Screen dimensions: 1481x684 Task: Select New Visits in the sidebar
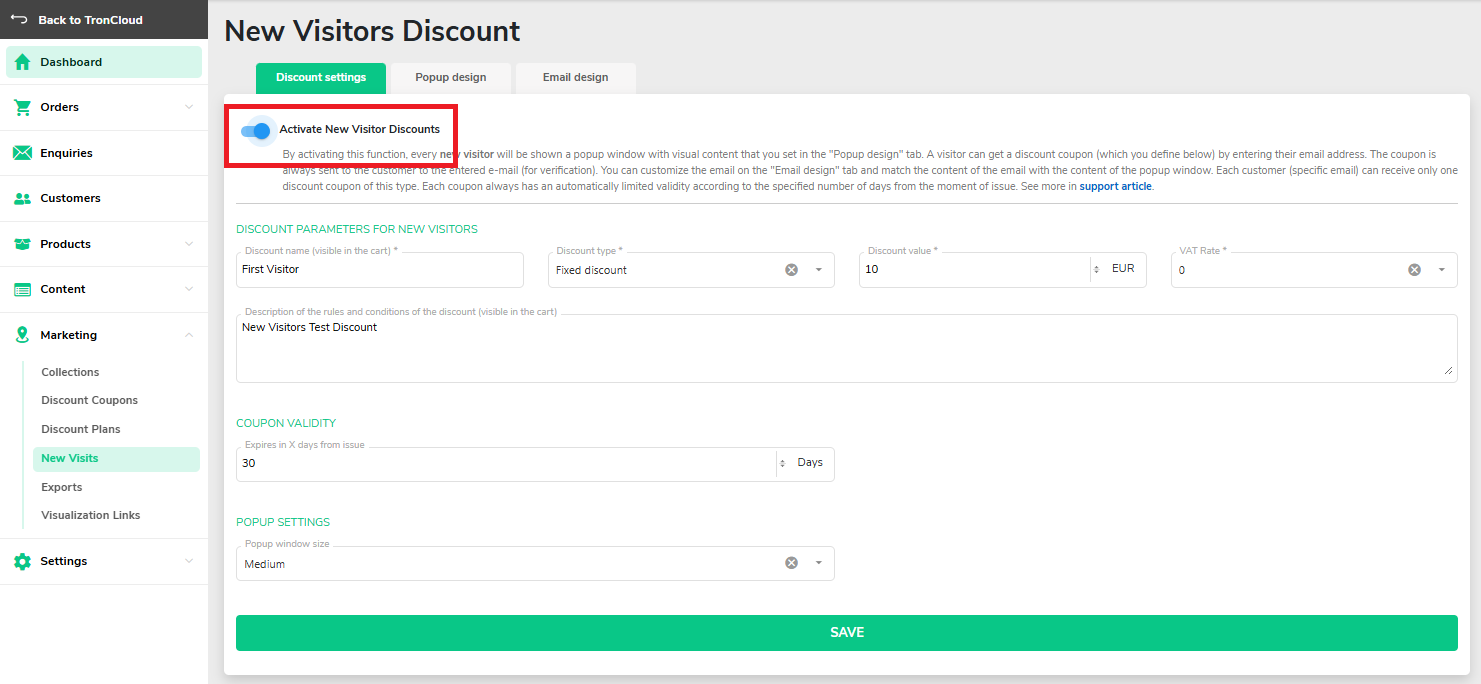point(116,459)
